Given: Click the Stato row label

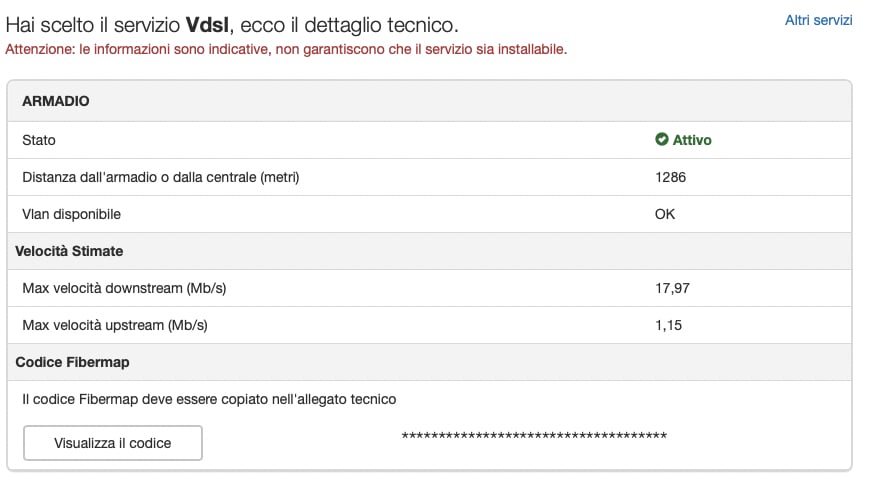Looking at the screenshot, I should [39, 140].
